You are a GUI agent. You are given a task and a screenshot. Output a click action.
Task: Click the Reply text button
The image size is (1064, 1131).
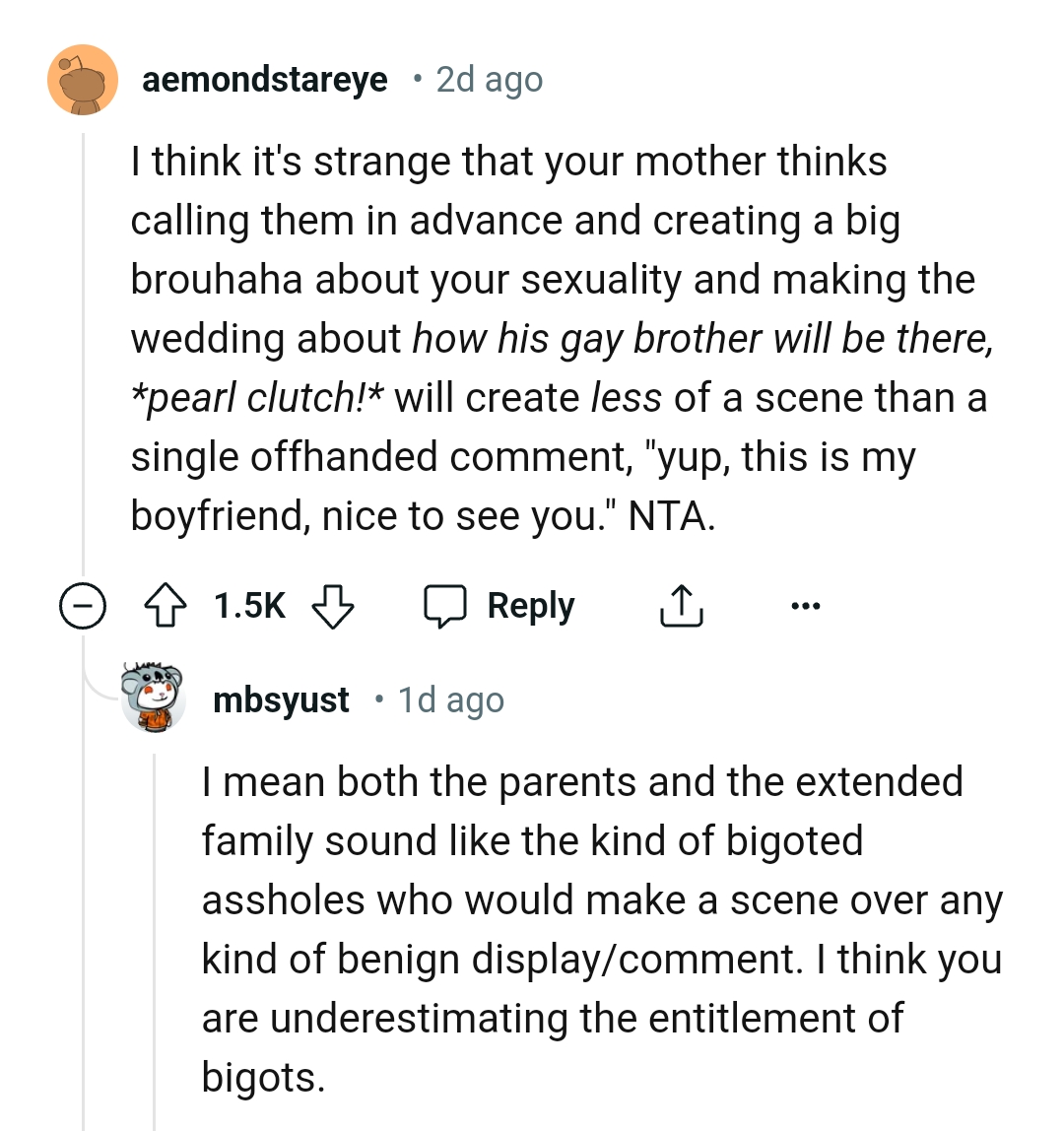point(531,607)
